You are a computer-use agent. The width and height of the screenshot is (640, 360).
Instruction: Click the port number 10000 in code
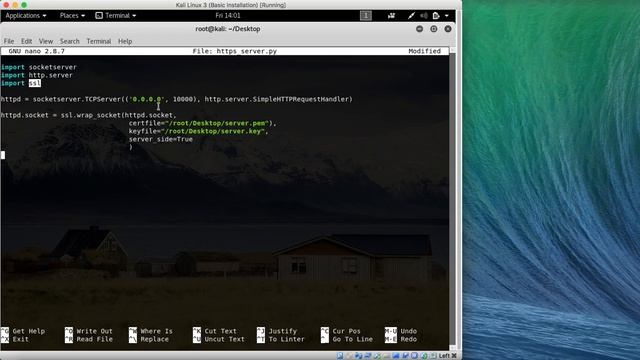(182, 99)
